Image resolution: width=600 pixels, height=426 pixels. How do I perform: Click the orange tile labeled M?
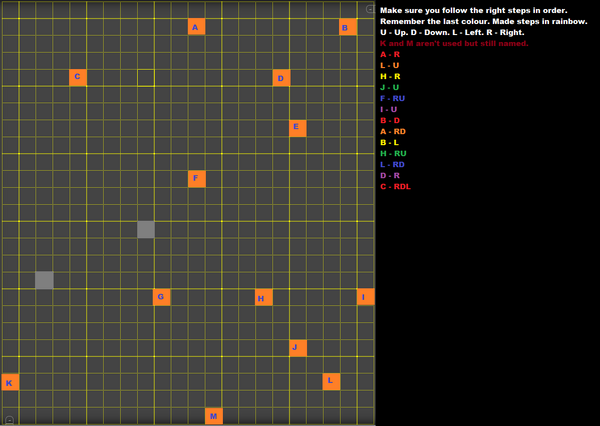coord(214,416)
